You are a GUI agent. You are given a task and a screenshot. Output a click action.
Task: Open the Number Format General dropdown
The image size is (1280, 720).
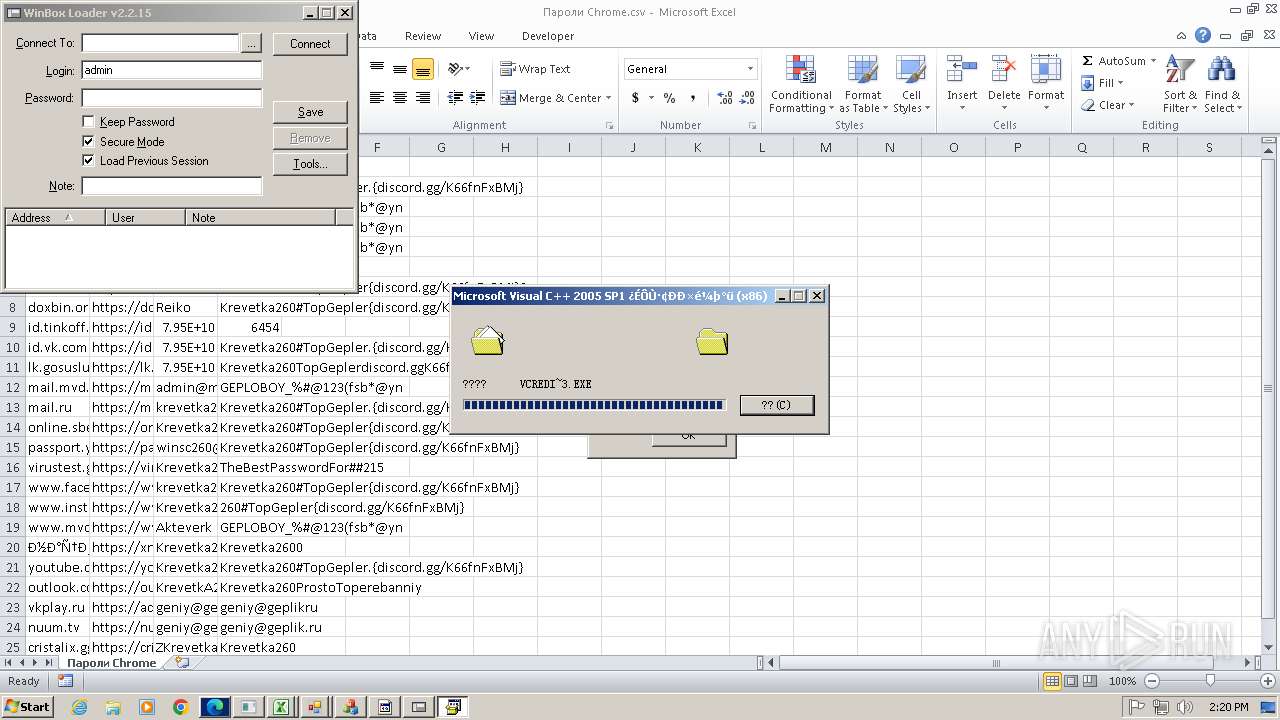click(750, 69)
